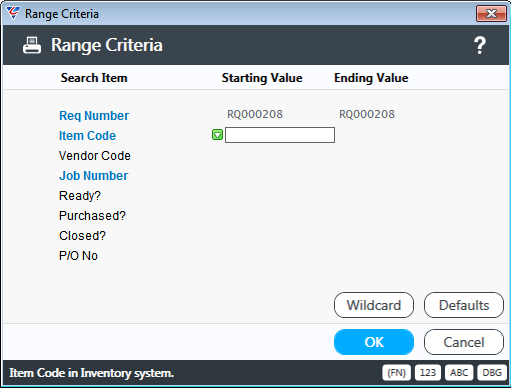Click the Req Number ending value RQ000208
Screen dimensions: 511x389
click(x=367, y=114)
